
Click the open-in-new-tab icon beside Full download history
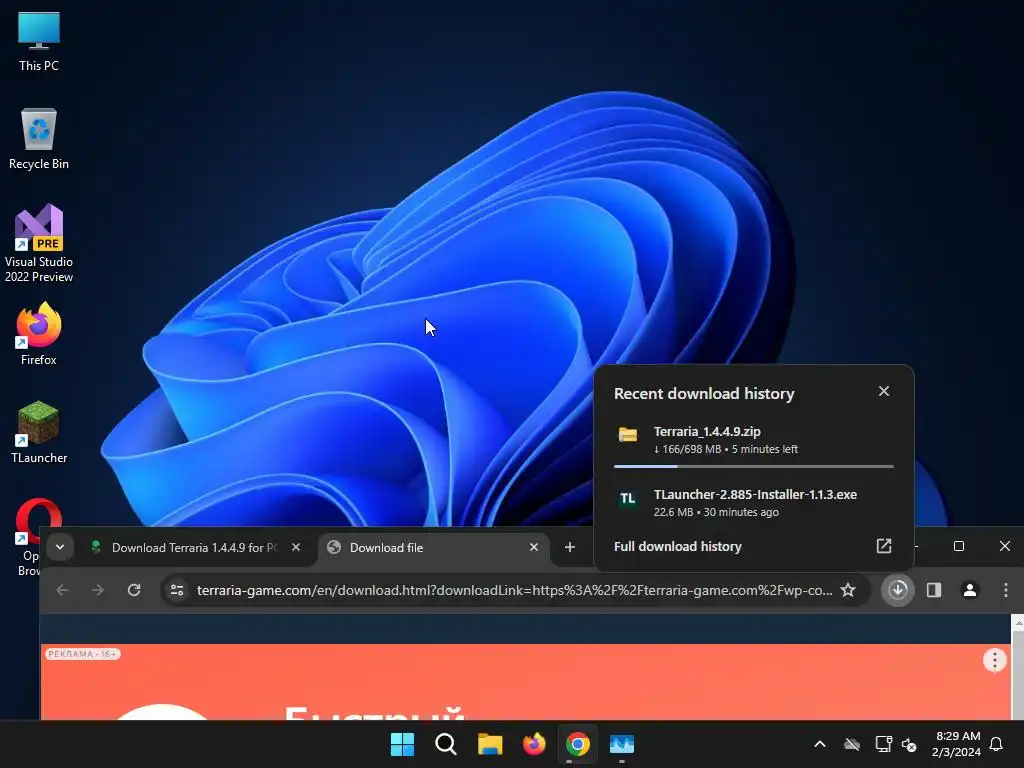point(884,546)
